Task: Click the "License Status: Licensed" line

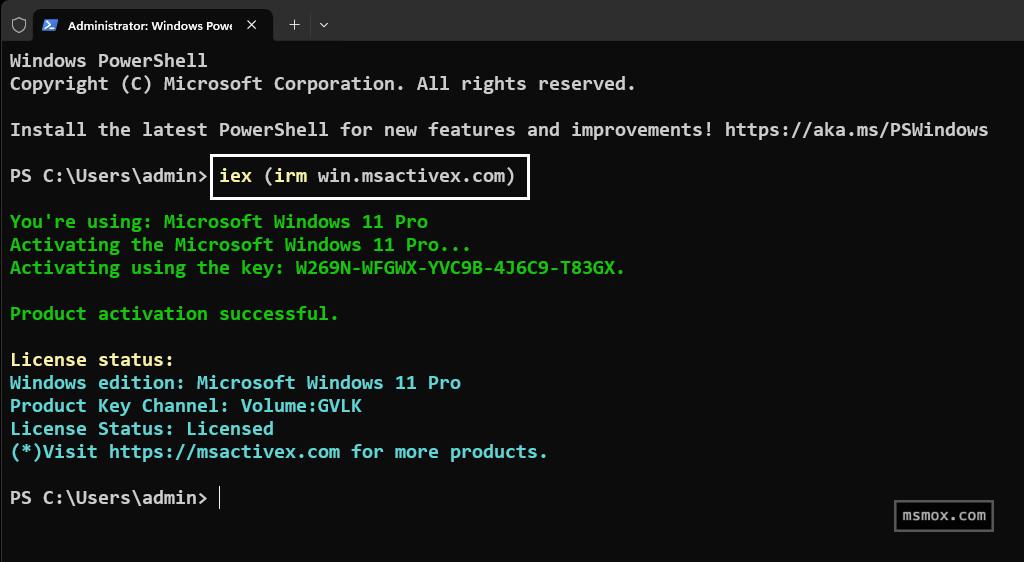Action: pyautogui.click(x=141, y=429)
